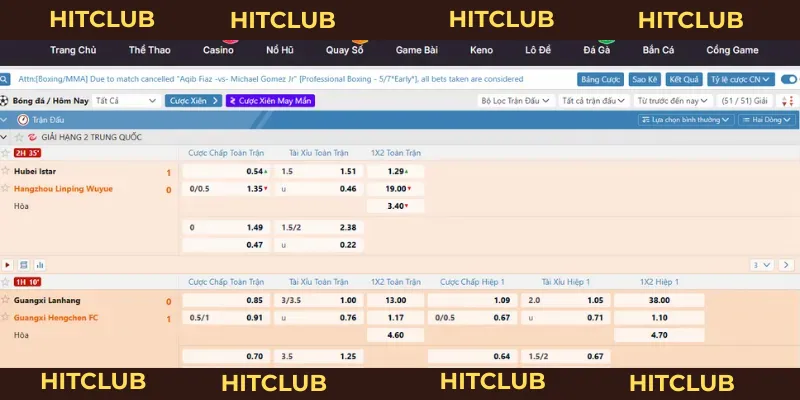Screen dimensions: 800x400
Task: Open the Lô Đề menu
Action: [538, 50]
